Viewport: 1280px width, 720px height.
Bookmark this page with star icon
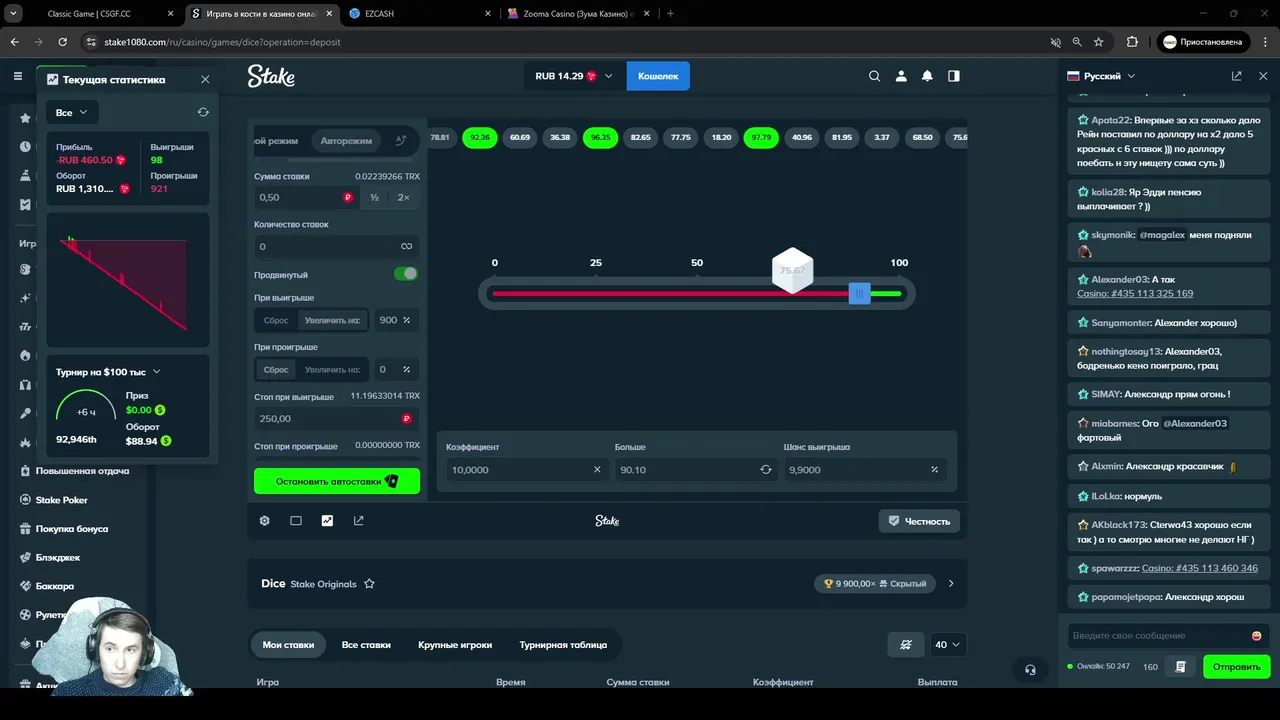click(1099, 42)
